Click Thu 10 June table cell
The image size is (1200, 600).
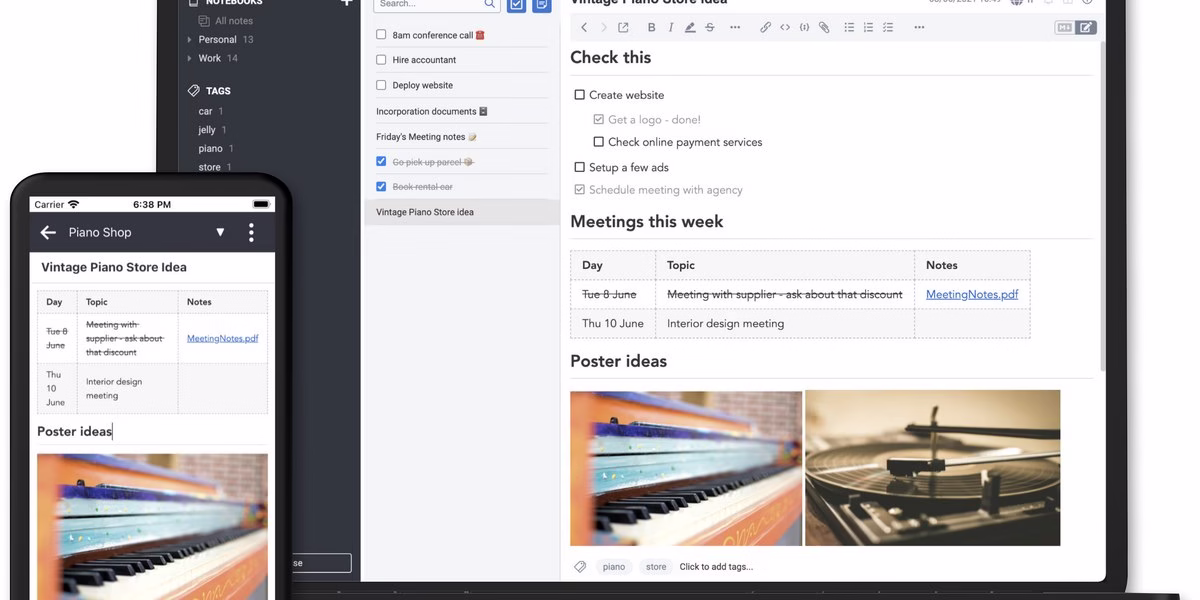(613, 324)
